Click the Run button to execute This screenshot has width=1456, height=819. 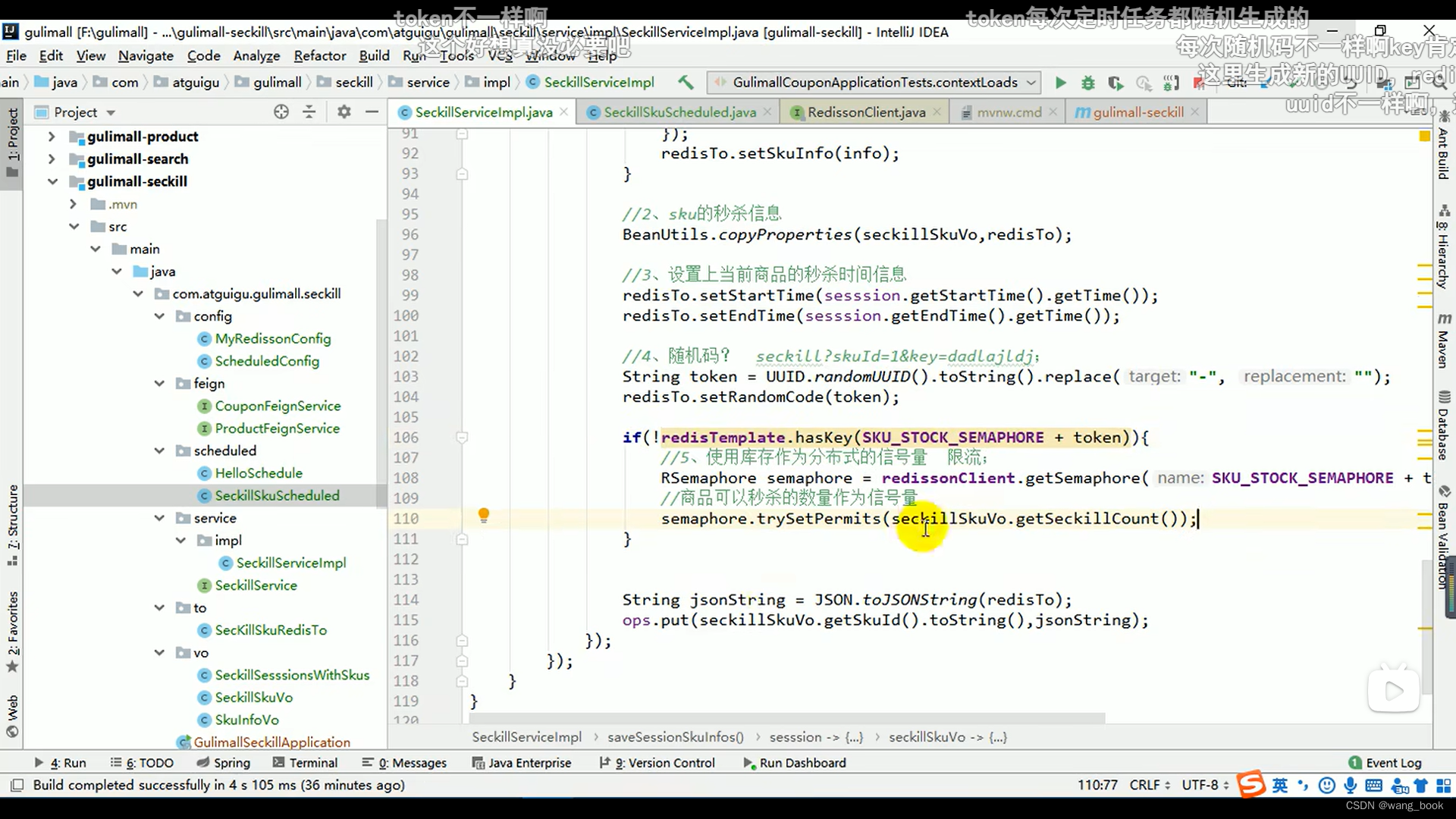point(1060,82)
